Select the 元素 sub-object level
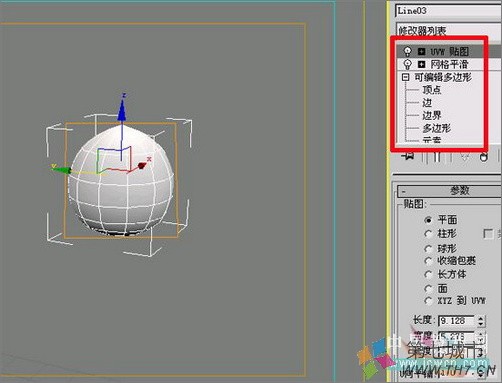This screenshot has width=502, height=383. [432, 140]
